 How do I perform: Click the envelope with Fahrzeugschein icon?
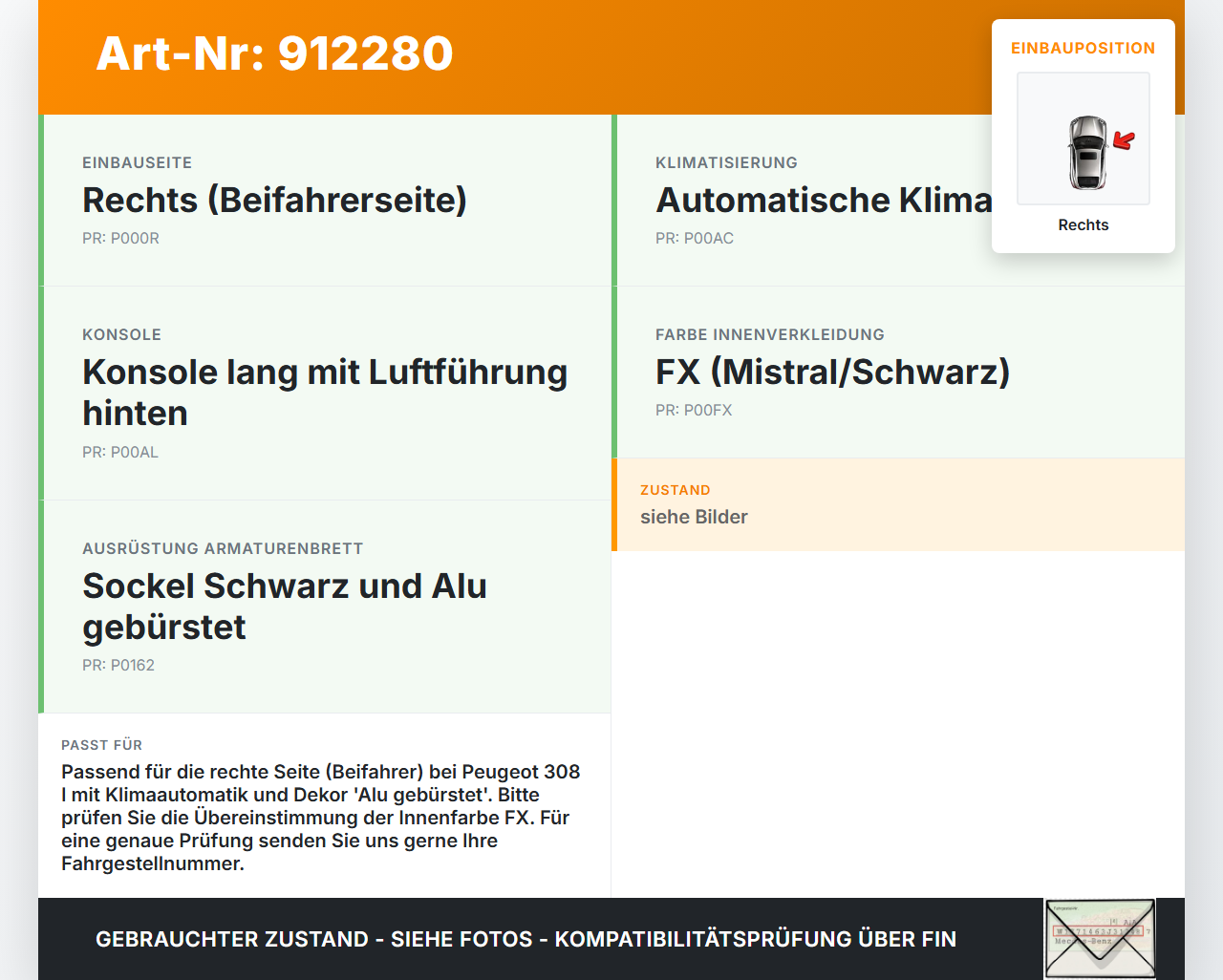click(1099, 939)
